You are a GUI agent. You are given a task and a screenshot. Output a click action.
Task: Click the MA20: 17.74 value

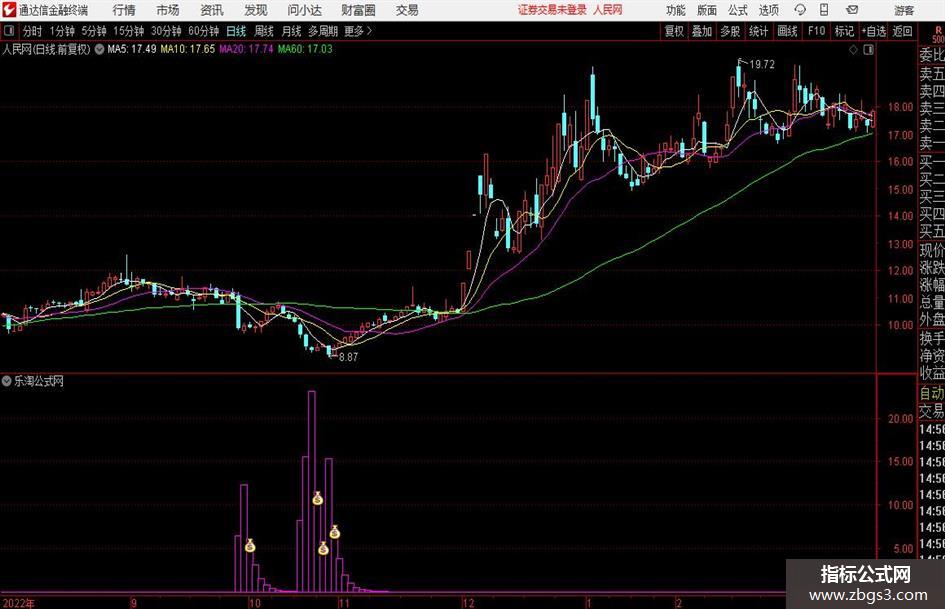(x=246, y=49)
